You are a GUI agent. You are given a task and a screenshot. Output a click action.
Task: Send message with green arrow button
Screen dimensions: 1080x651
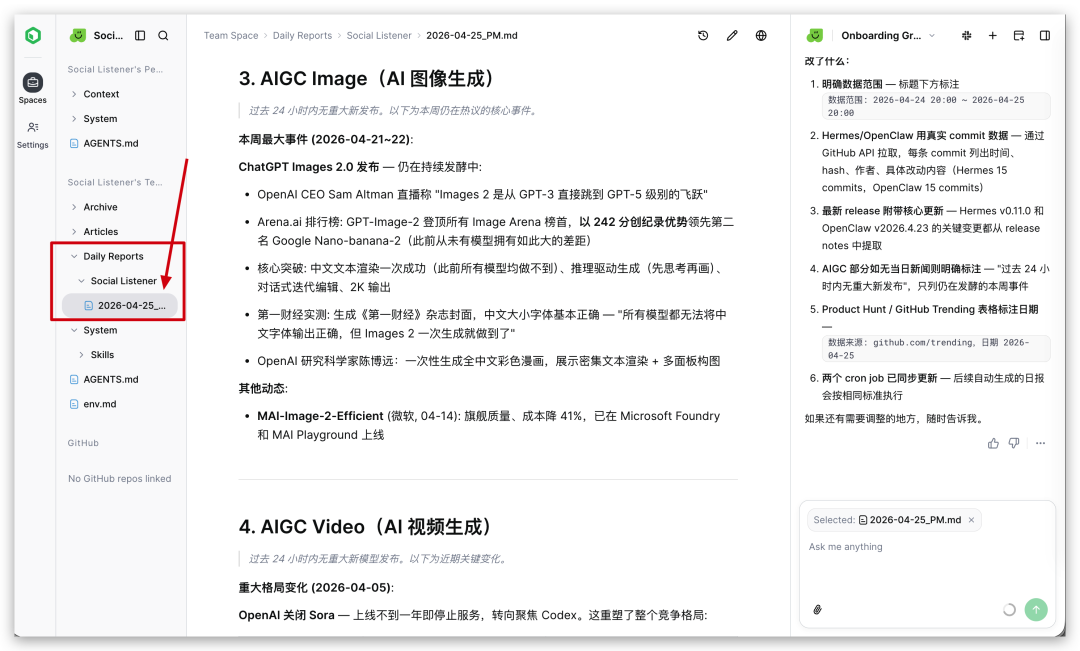click(1036, 610)
